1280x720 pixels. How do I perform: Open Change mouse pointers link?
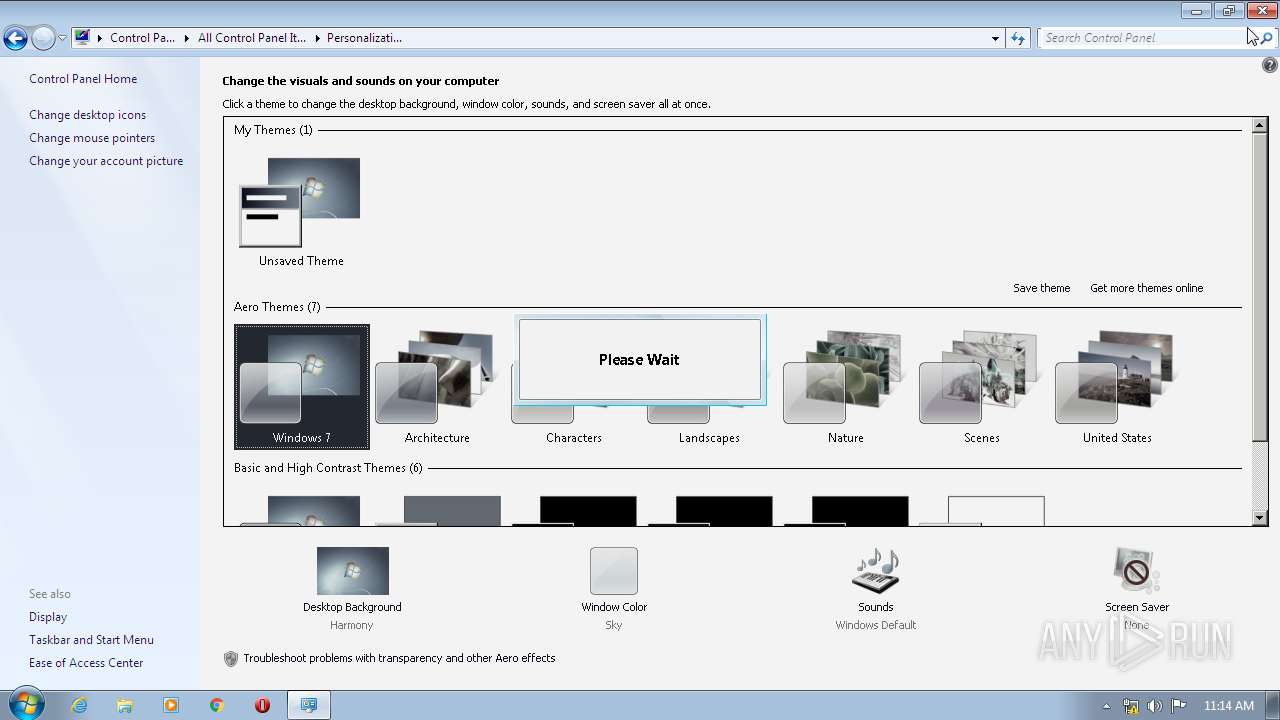click(x=92, y=138)
